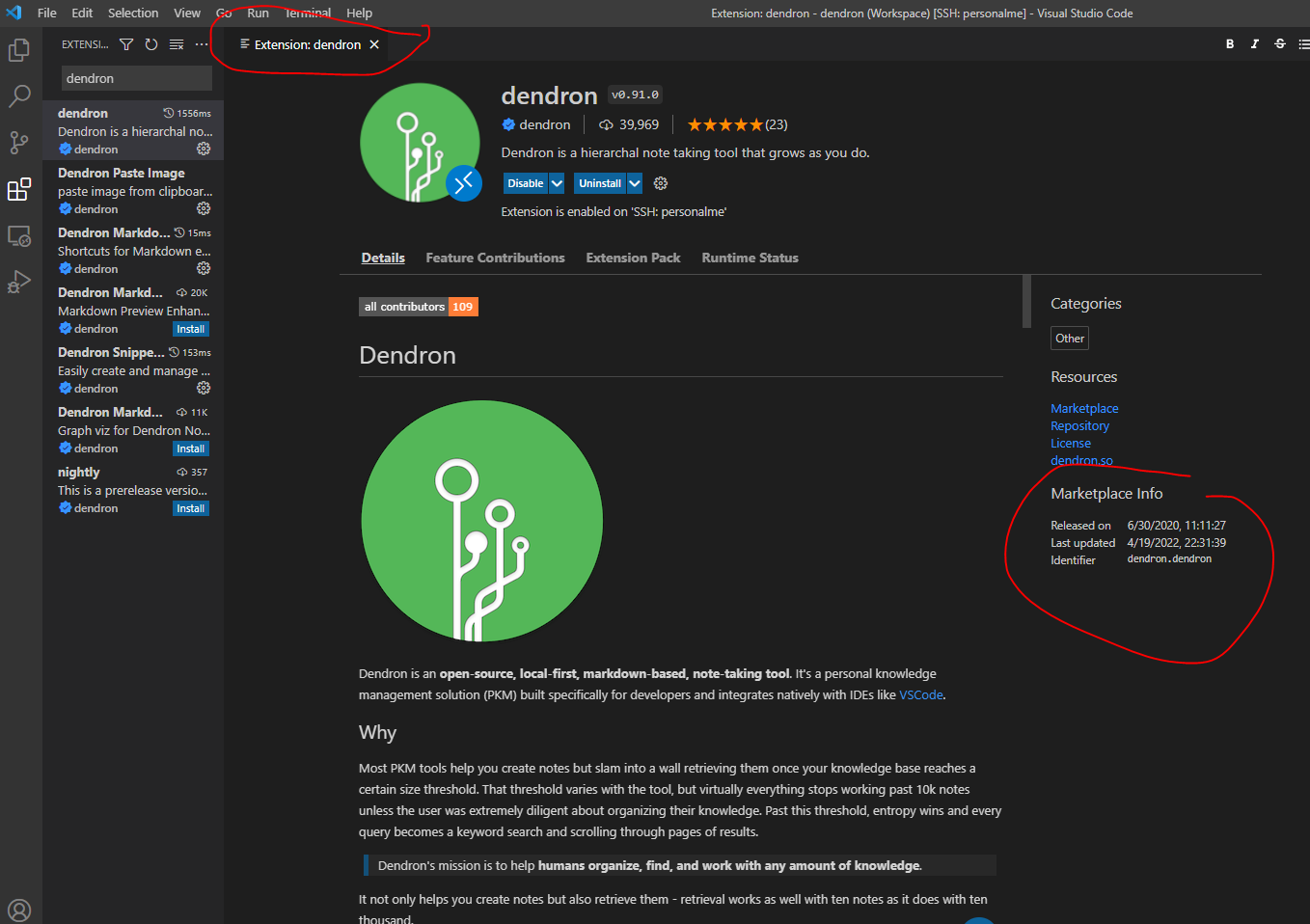Click the Other category tag
The width and height of the screenshot is (1310, 924).
tap(1070, 339)
